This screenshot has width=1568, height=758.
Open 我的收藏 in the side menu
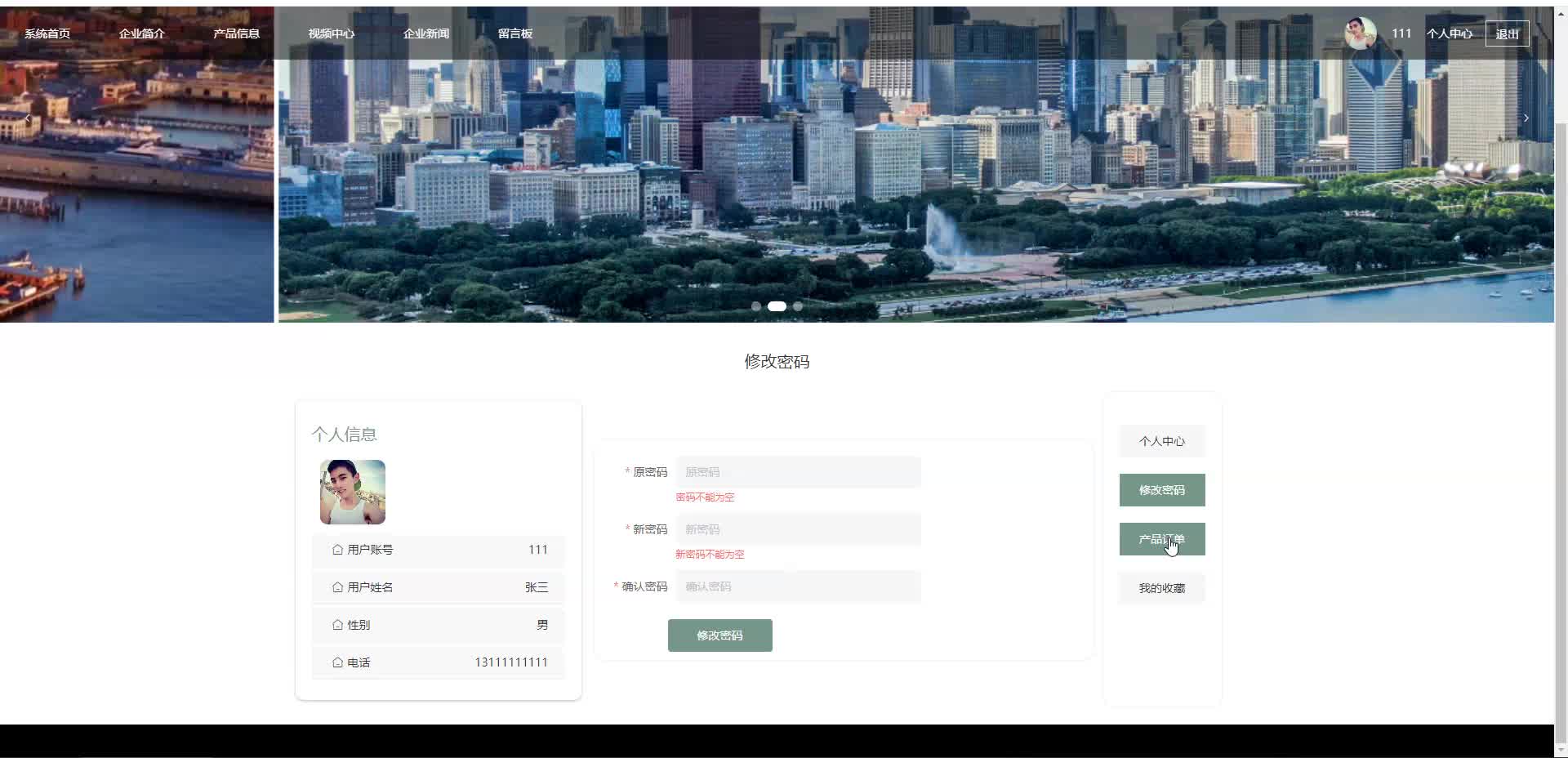click(x=1162, y=588)
